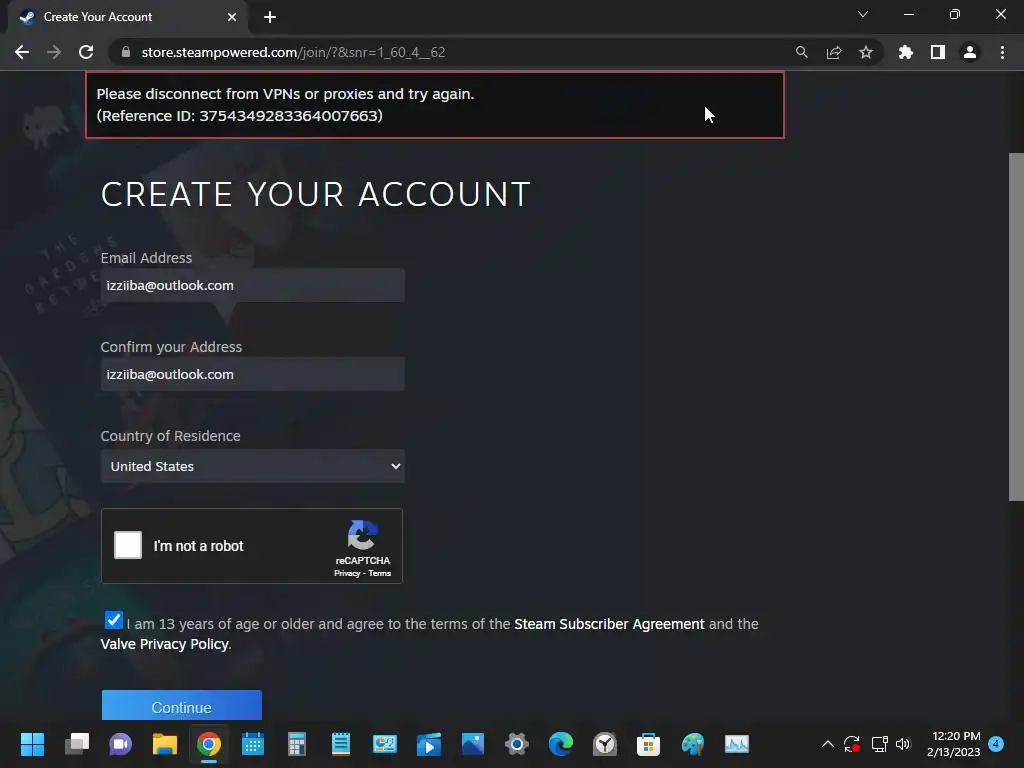This screenshot has width=1024, height=768.
Task: Open the reCAPTCHA Privacy link
Action: coord(347,573)
